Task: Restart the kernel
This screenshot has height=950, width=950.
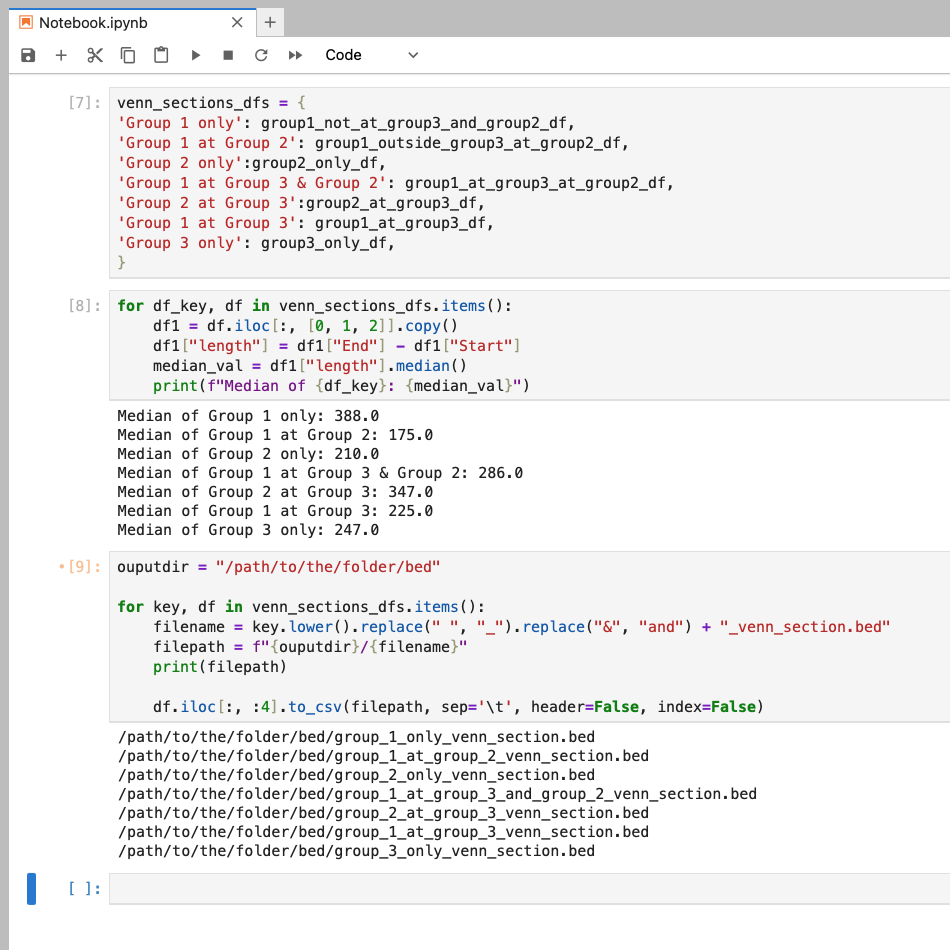Action: 261,55
